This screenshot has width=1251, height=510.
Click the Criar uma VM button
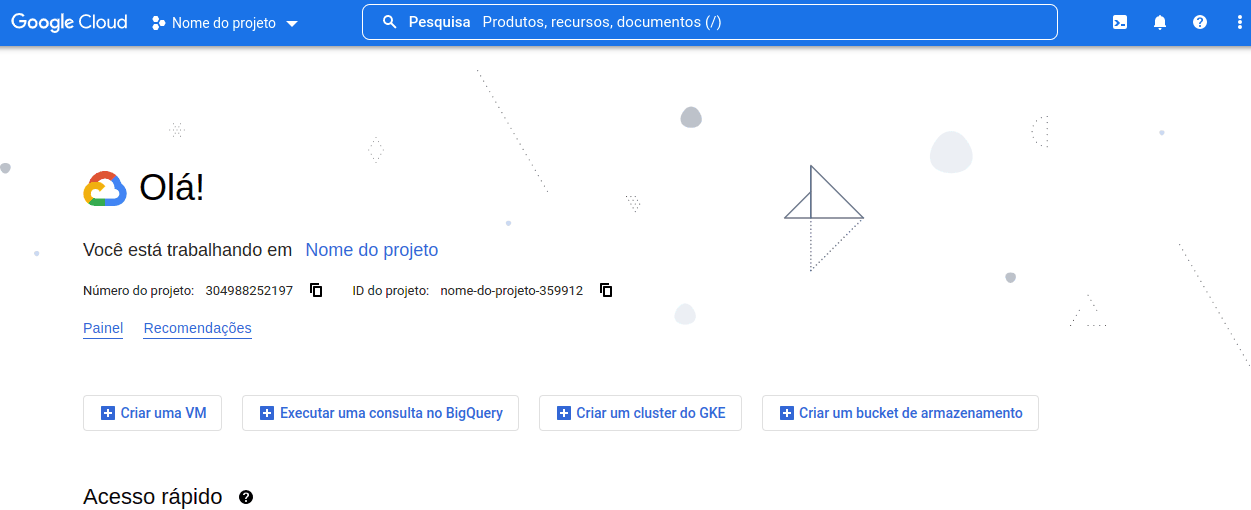(x=152, y=413)
